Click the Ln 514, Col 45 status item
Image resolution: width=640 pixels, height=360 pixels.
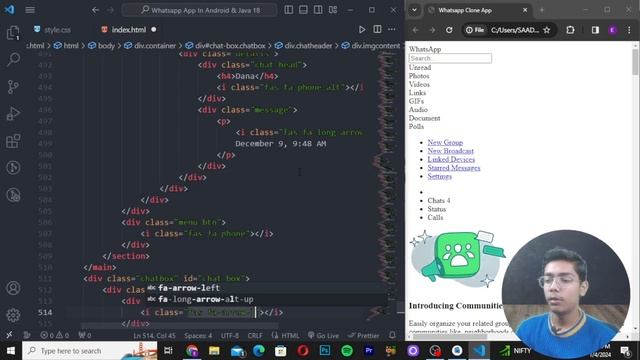click(154, 336)
